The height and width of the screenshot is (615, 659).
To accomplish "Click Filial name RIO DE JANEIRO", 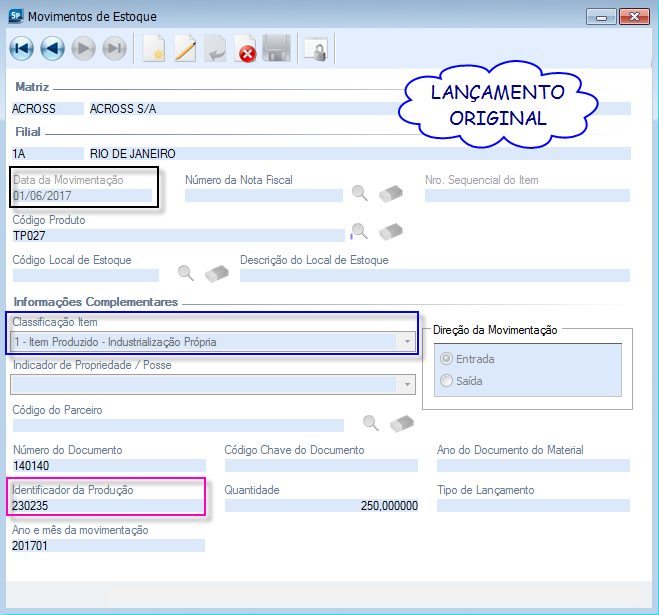I will tap(360, 153).
